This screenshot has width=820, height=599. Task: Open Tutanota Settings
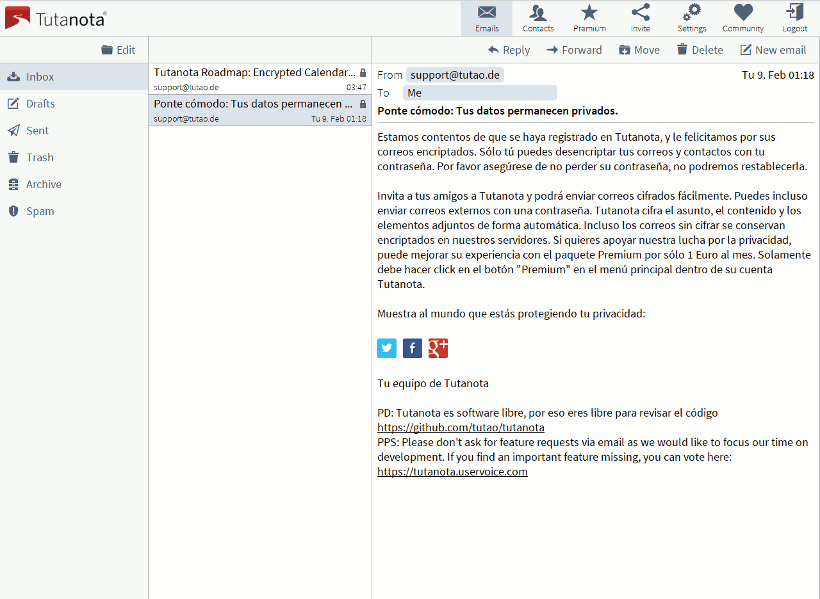[692, 17]
